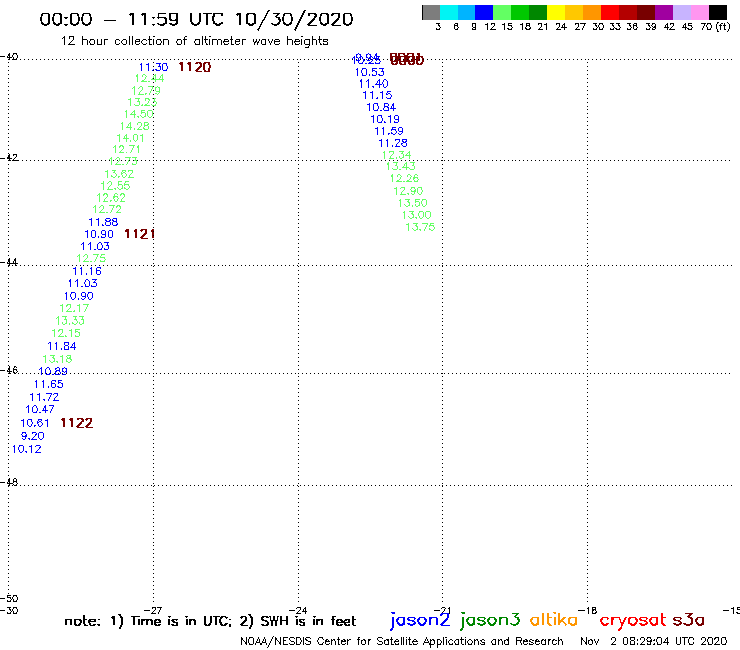Click the '10.53' value on the right track
The image size is (740, 650).
(370, 73)
